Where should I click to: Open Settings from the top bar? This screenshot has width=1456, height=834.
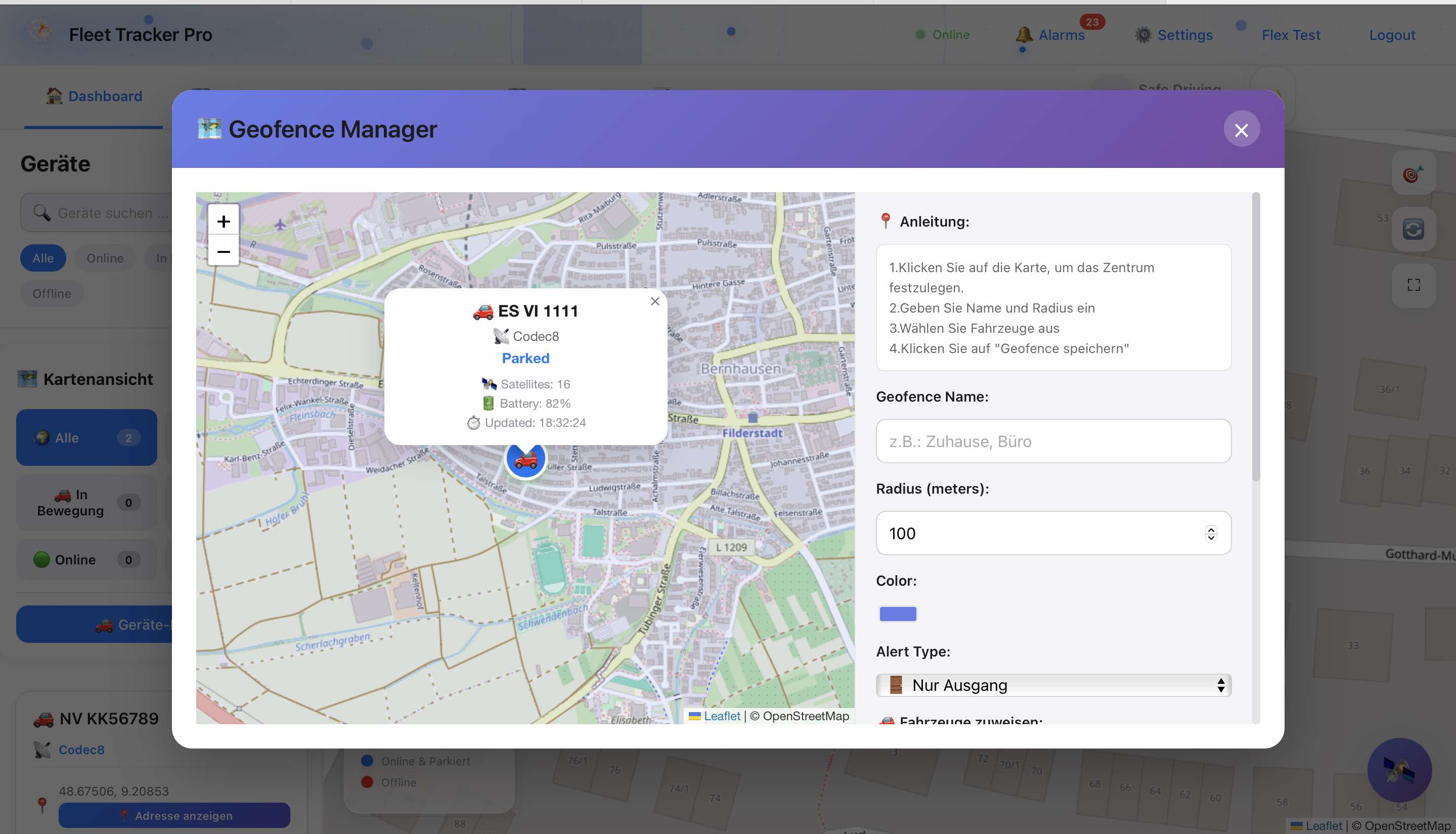[1174, 35]
